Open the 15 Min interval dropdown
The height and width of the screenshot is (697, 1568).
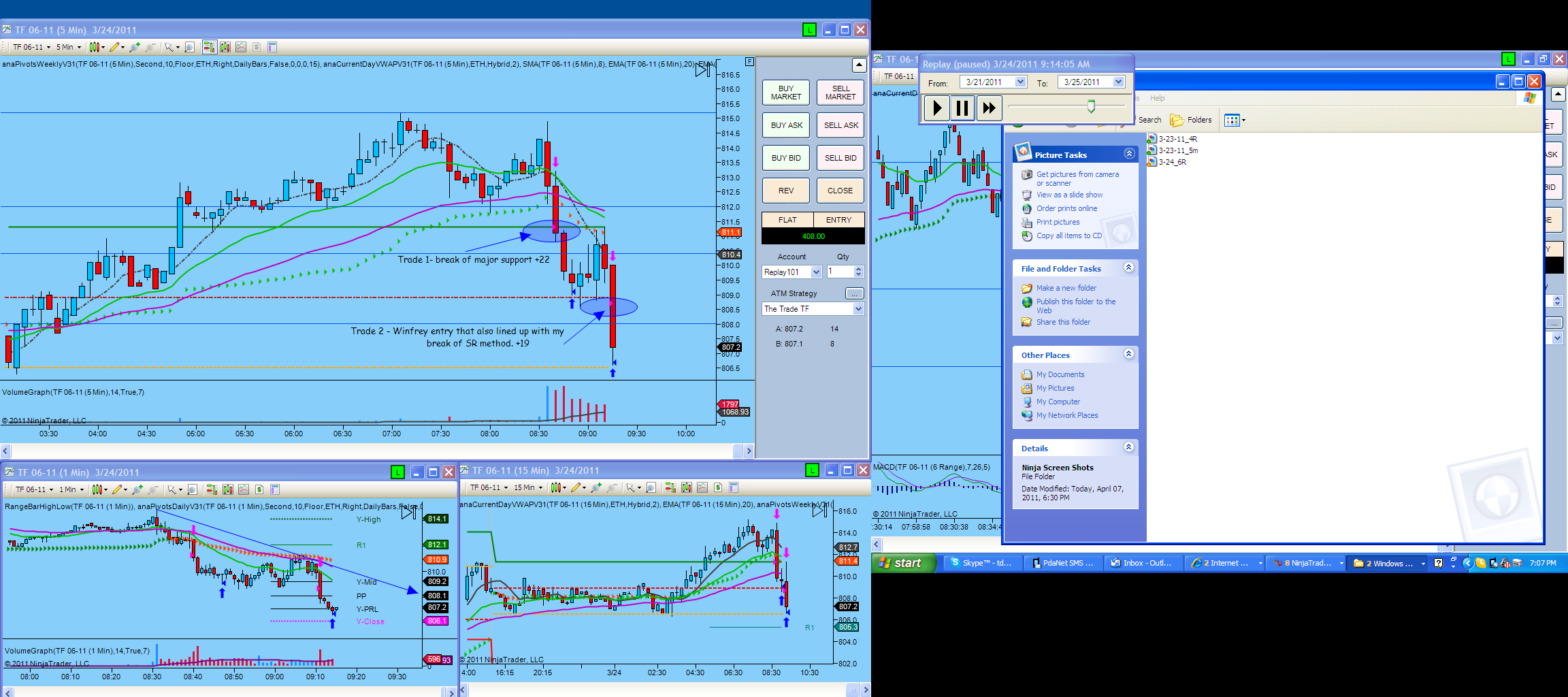click(528, 487)
